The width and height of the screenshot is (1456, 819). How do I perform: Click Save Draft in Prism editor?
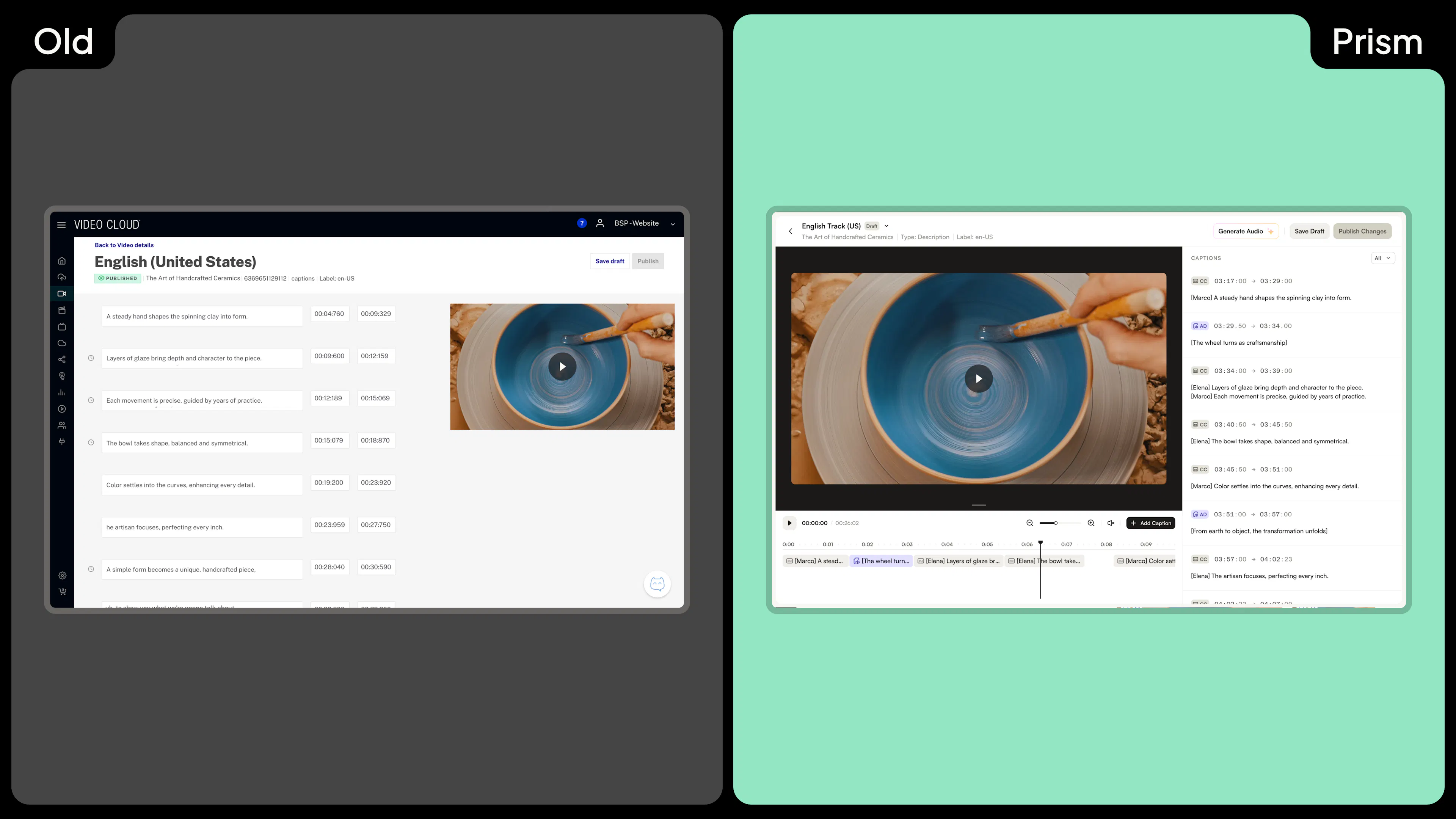tap(1309, 231)
